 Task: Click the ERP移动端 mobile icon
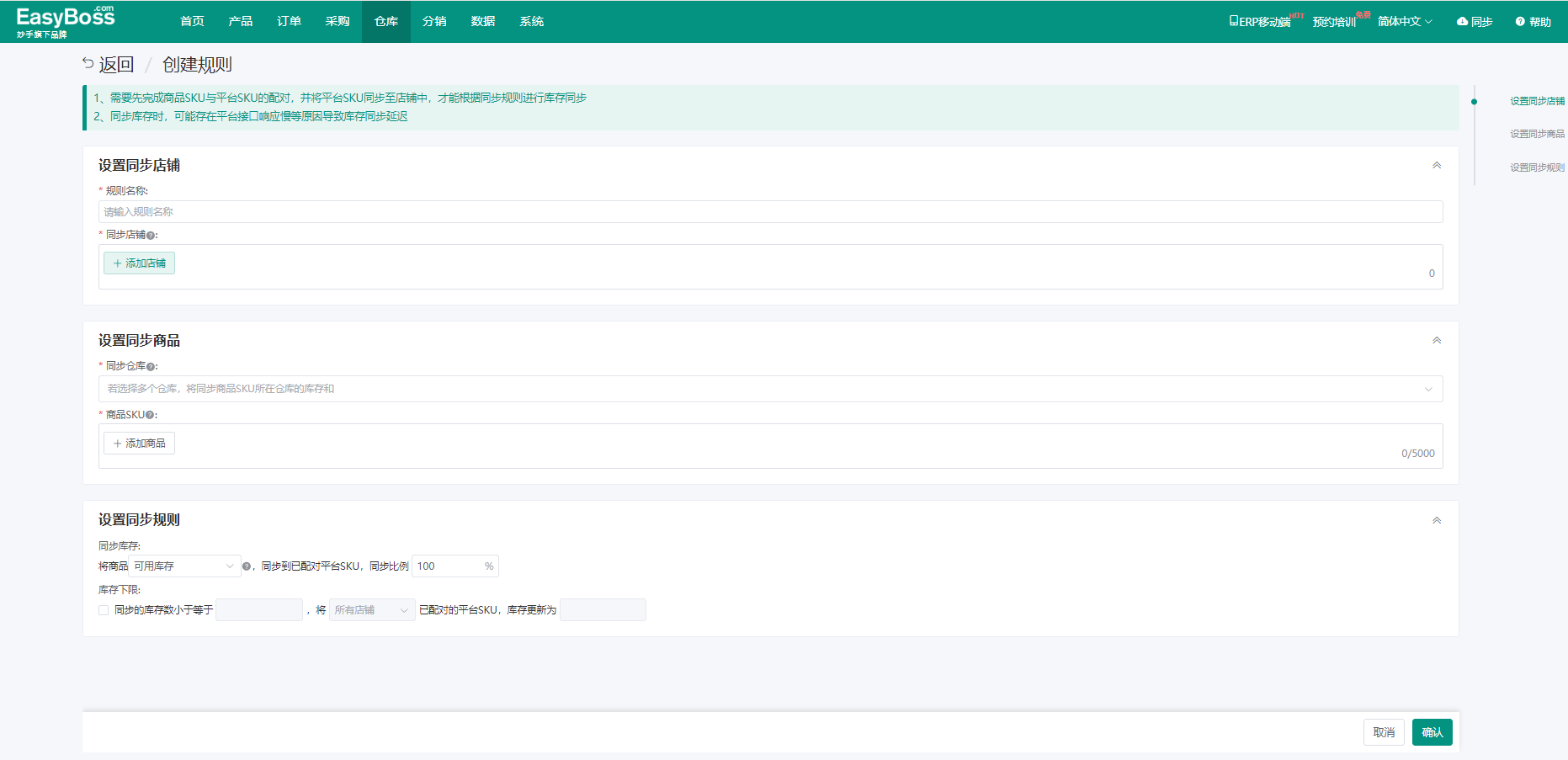point(1234,21)
